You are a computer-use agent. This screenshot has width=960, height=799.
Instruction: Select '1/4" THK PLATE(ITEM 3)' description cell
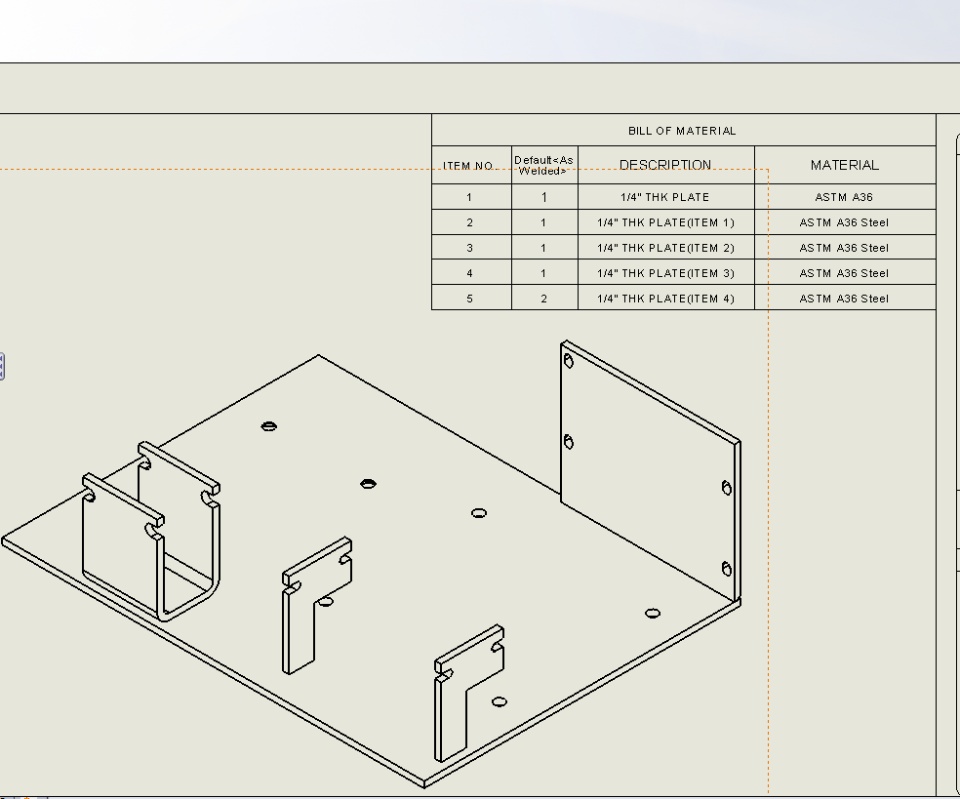(666, 273)
